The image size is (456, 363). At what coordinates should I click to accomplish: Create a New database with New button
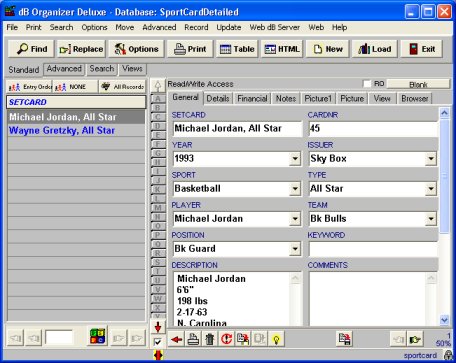coord(327,49)
